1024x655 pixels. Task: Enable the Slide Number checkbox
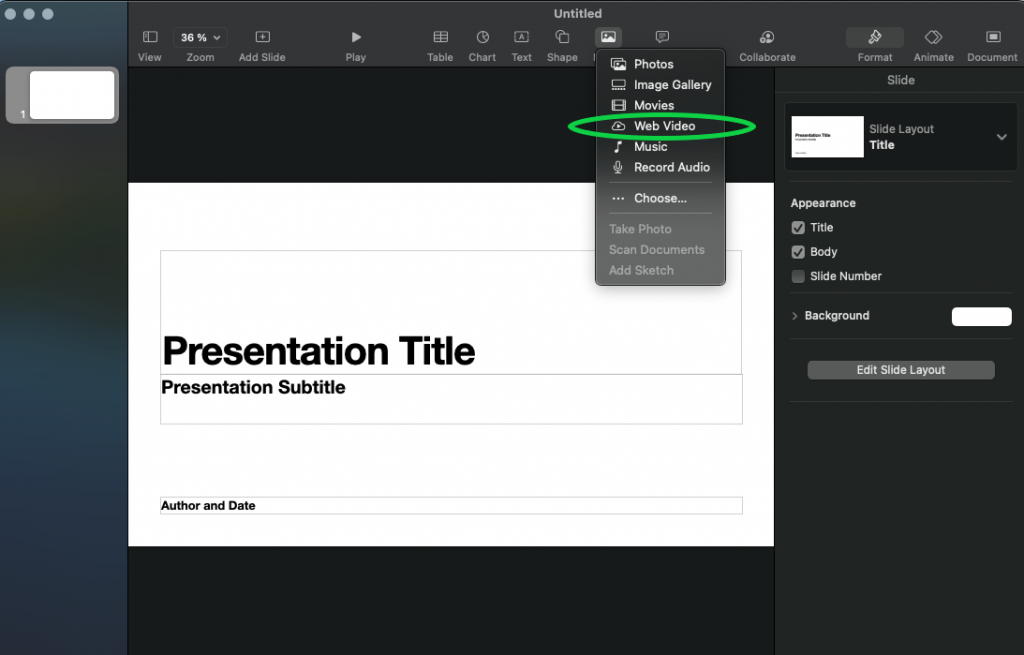(798, 276)
